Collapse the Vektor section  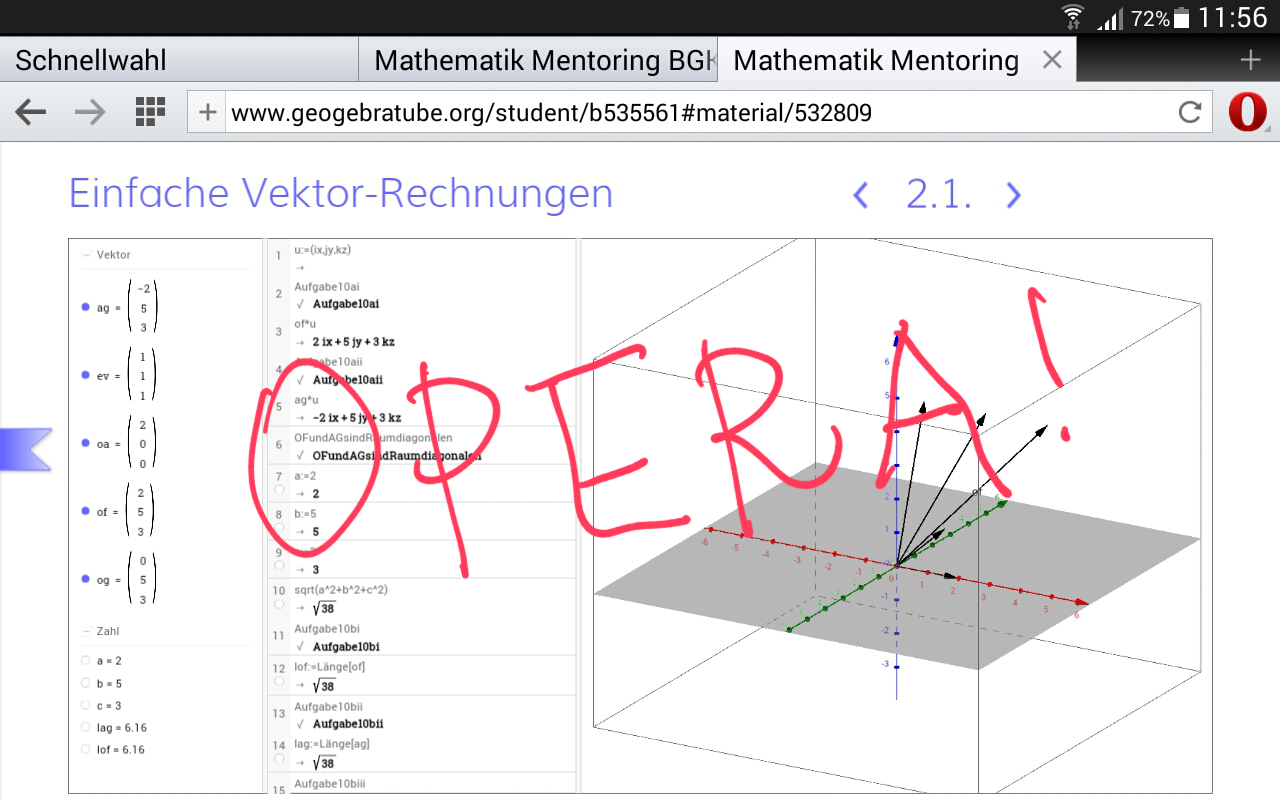86,255
